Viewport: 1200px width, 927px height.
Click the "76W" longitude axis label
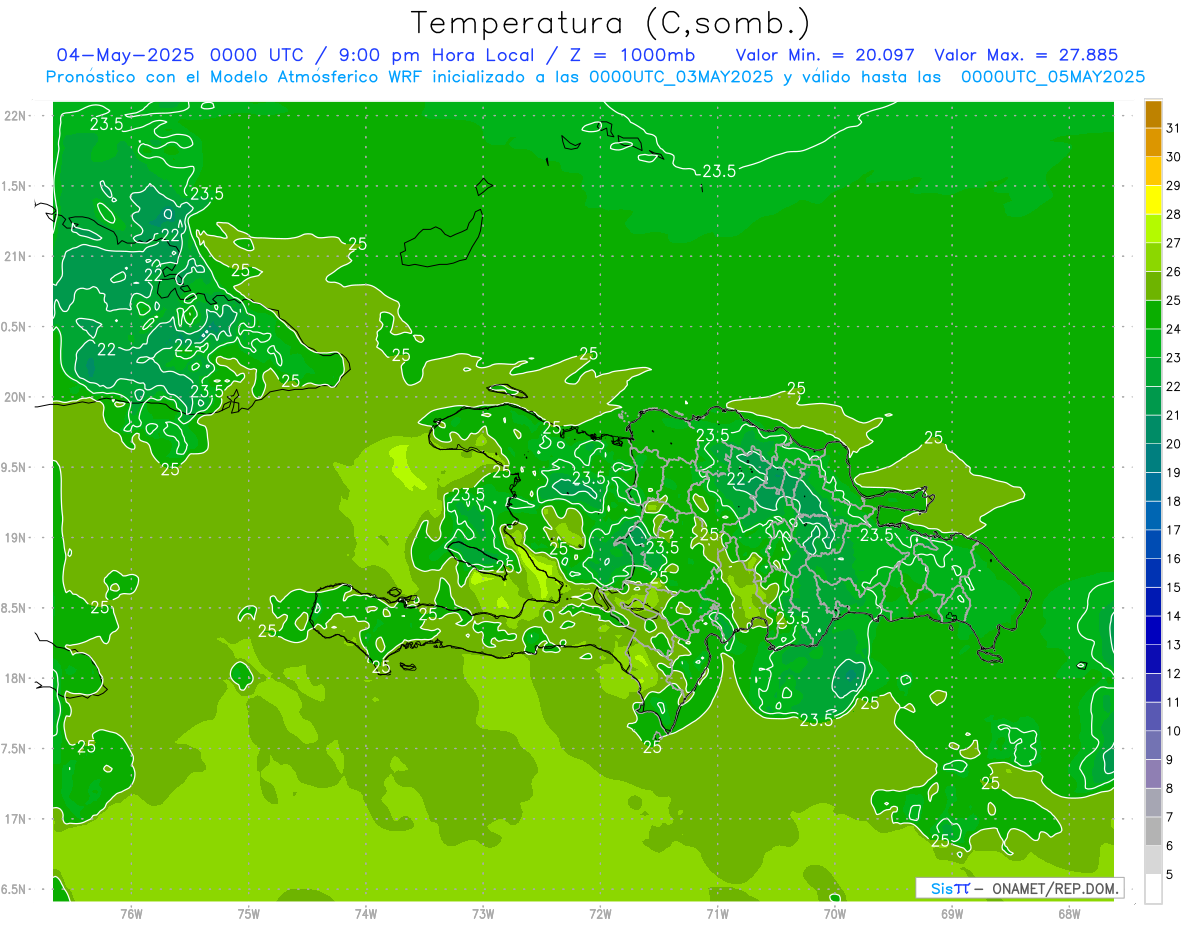point(132,913)
